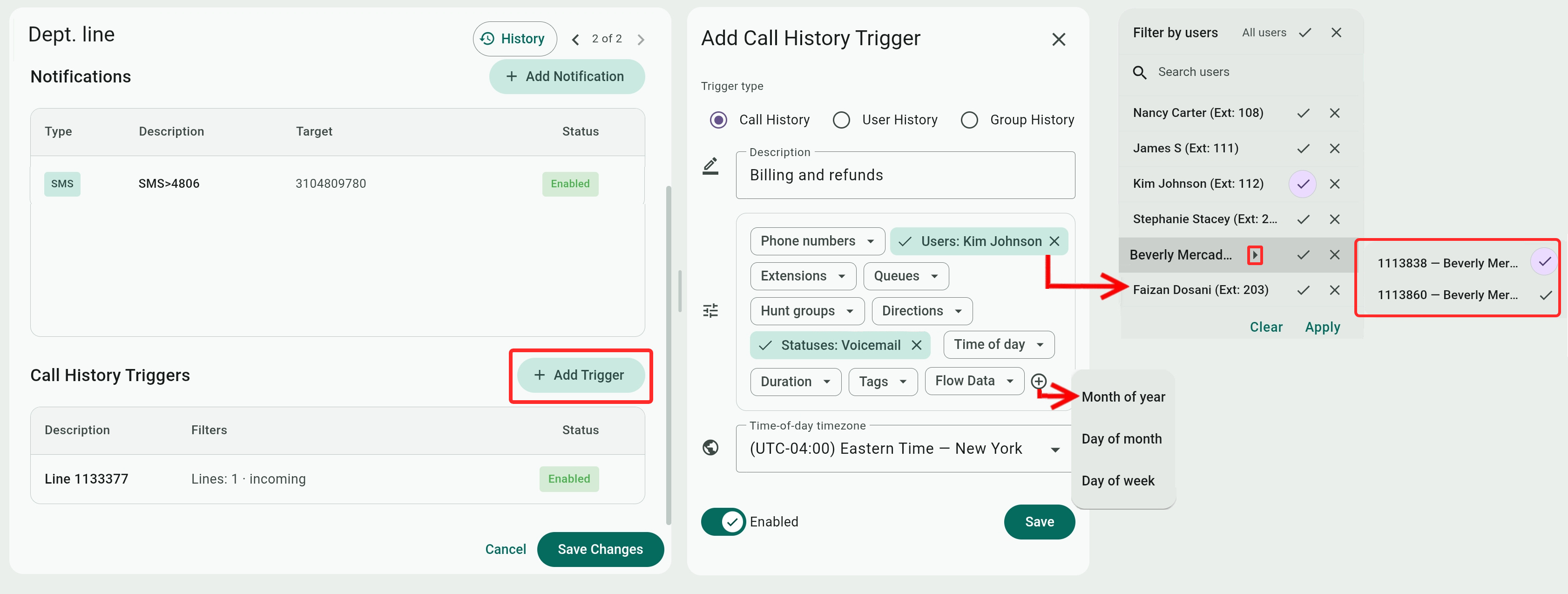Image resolution: width=1568 pixels, height=594 pixels.
Task: Exclude Nancy Carter with X icon
Action: click(x=1335, y=113)
